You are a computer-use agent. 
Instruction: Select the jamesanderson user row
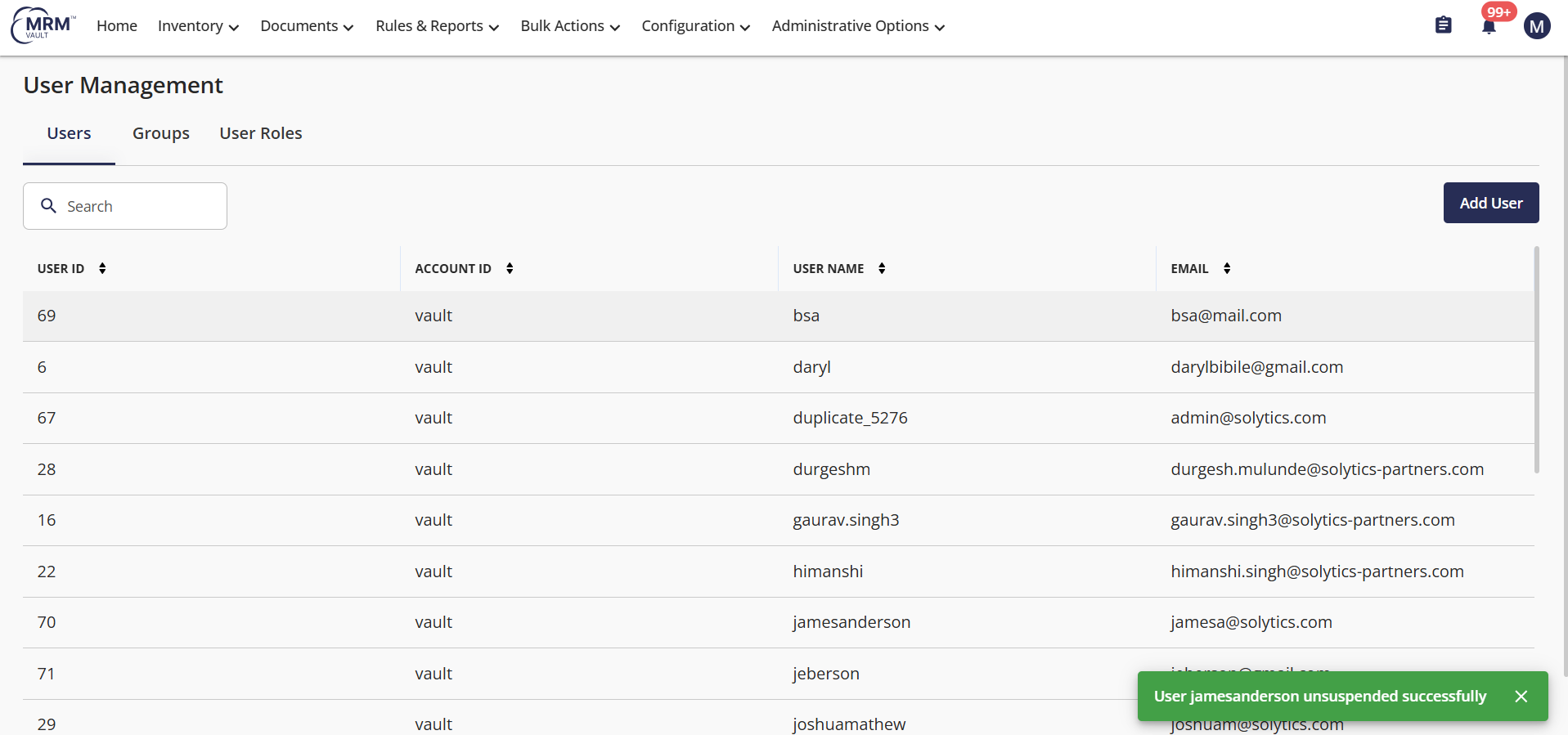point(851,622)
